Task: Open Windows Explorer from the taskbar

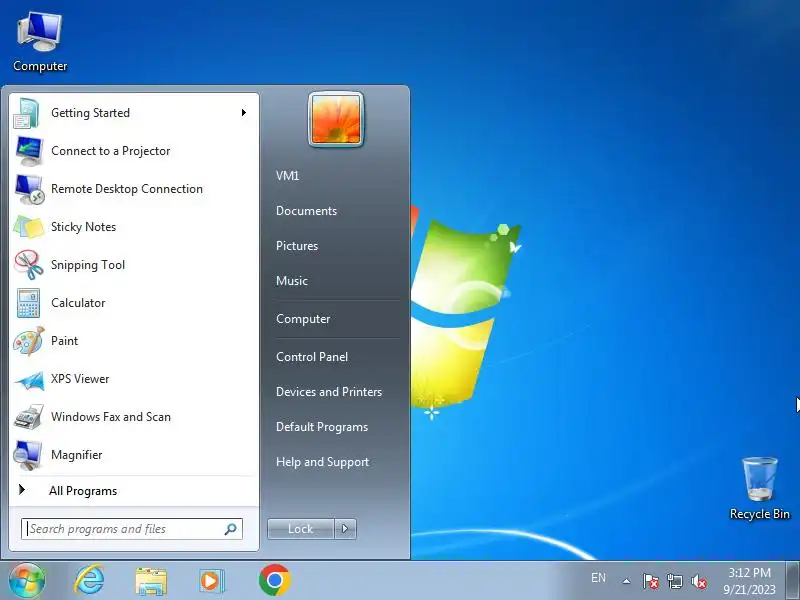Action: [x=151, y=581]
